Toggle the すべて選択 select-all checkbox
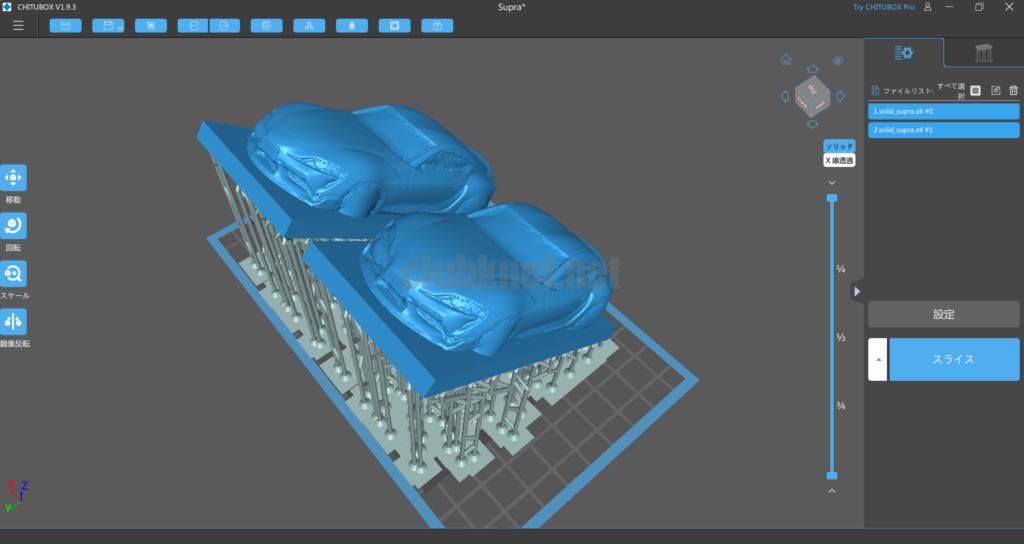 (x=976, y=91)
